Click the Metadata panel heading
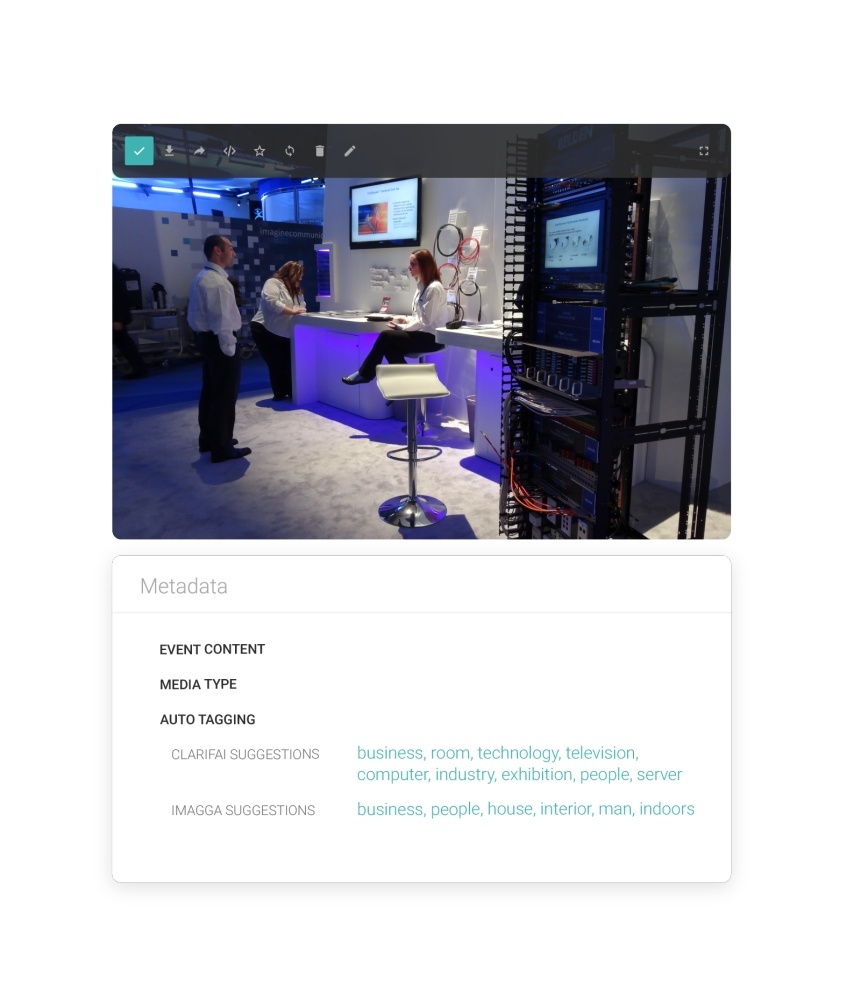The image size is (847, 1000). tap(184, 586)
